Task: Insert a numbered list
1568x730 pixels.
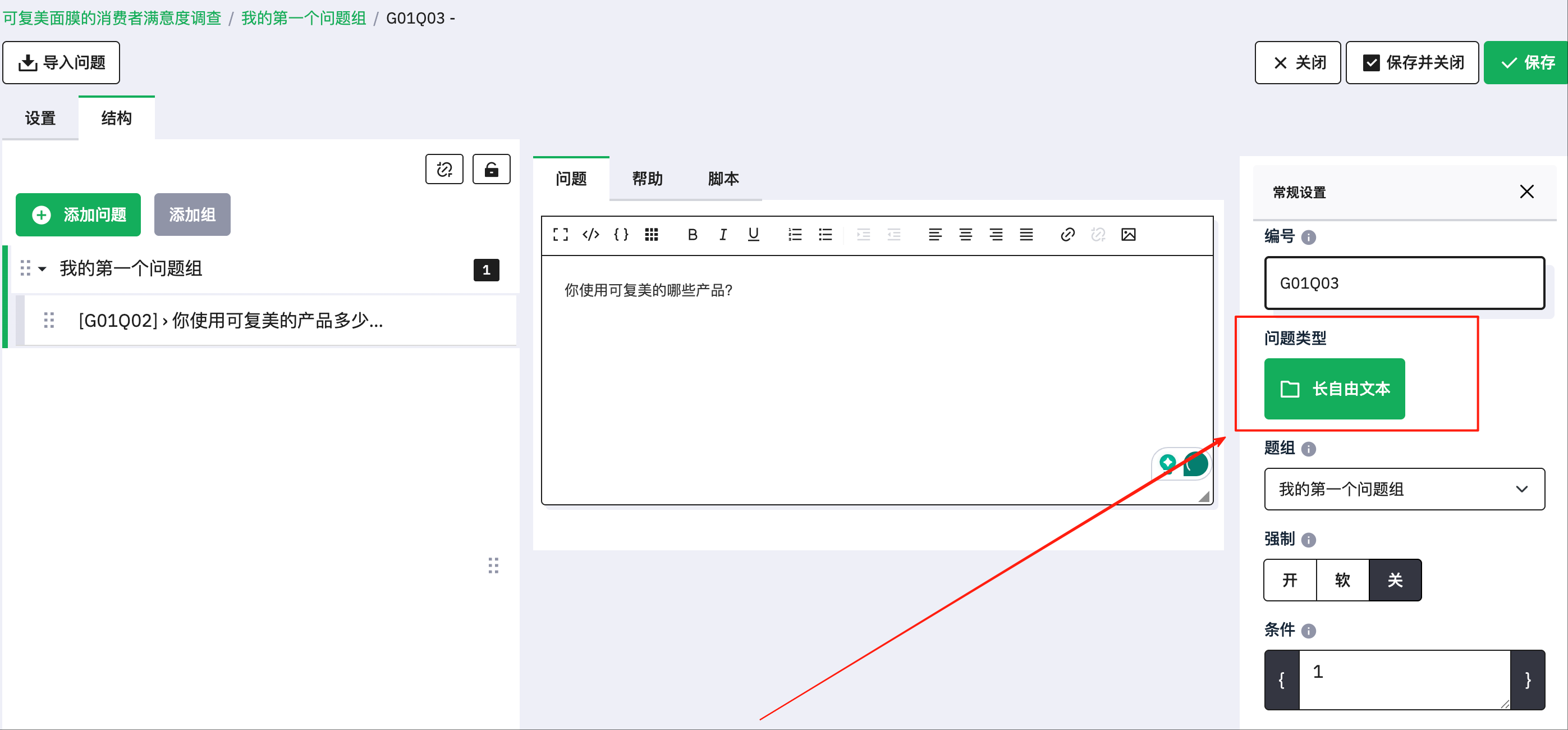Action: (795, 234)
